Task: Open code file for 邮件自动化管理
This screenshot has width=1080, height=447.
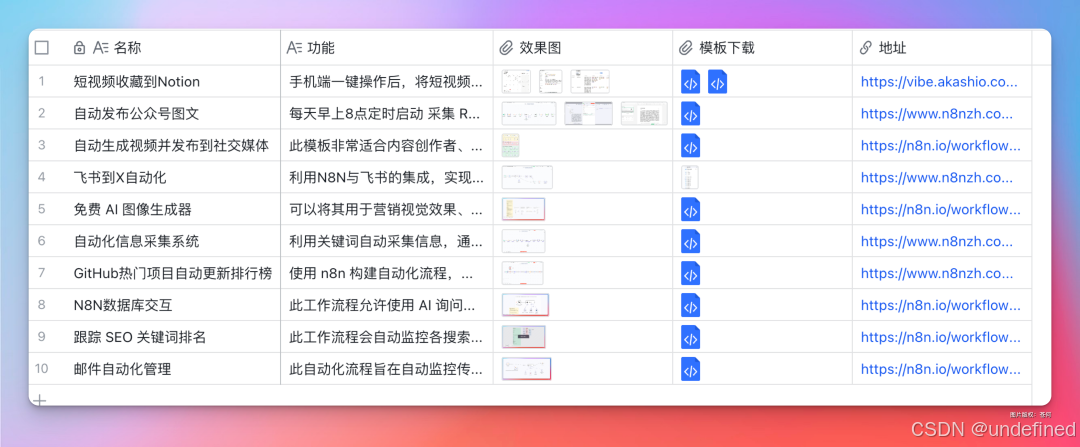Action: tap(690, 369)
